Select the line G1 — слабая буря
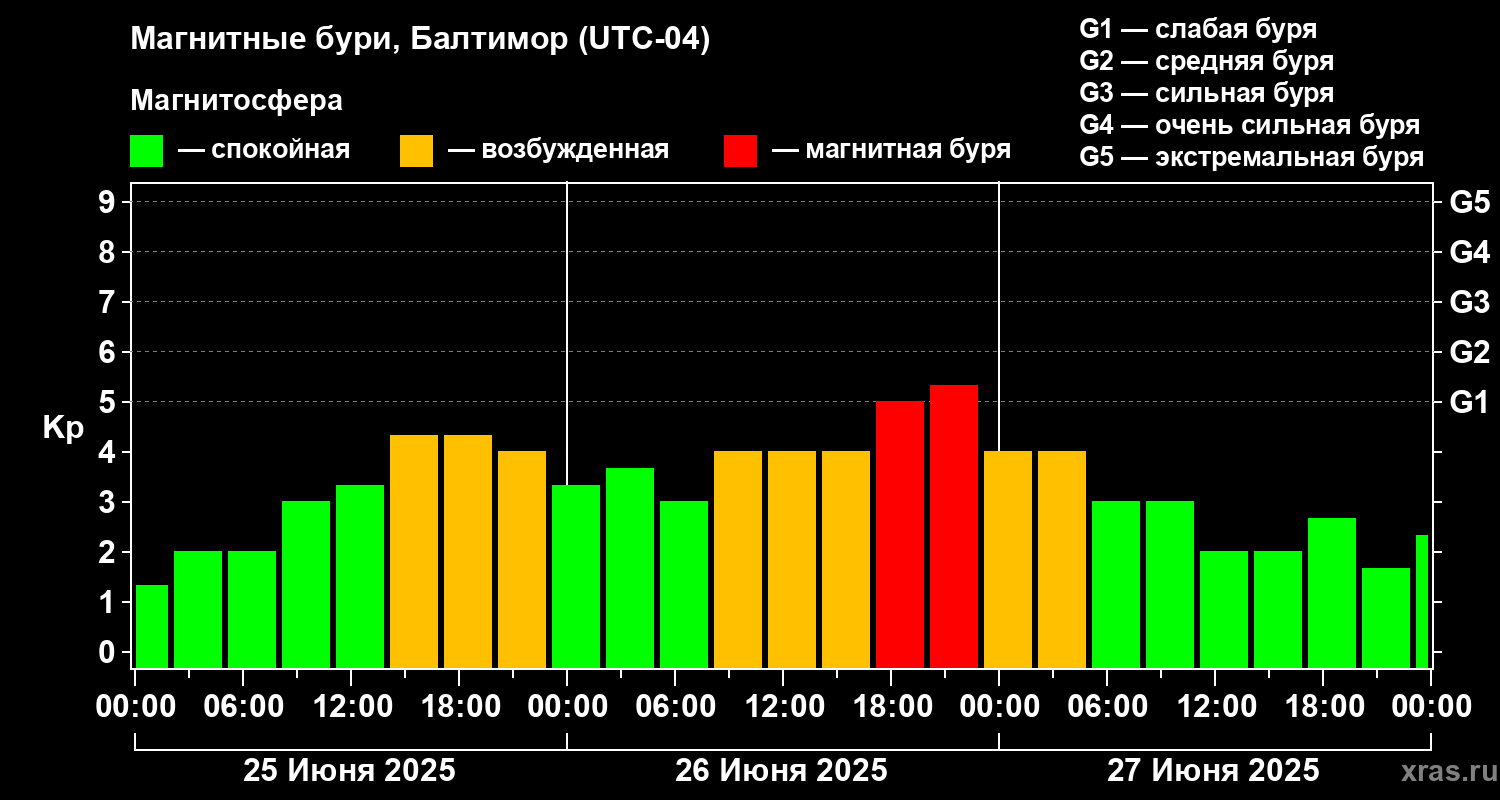 point(1198,29)
